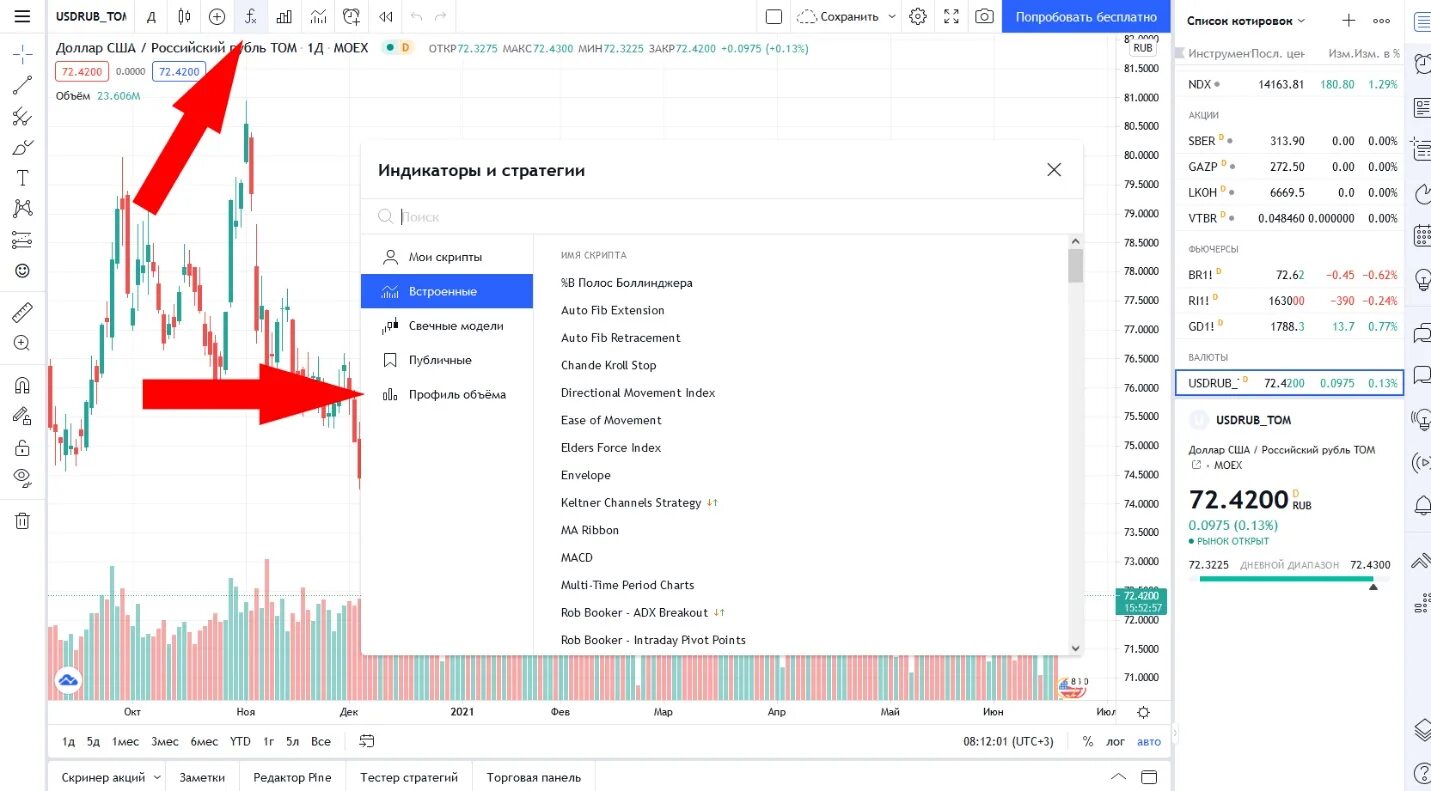Open candlestick chart style selector
Image resolution: width=1431 pixels, height=791 pixels.
183,16
